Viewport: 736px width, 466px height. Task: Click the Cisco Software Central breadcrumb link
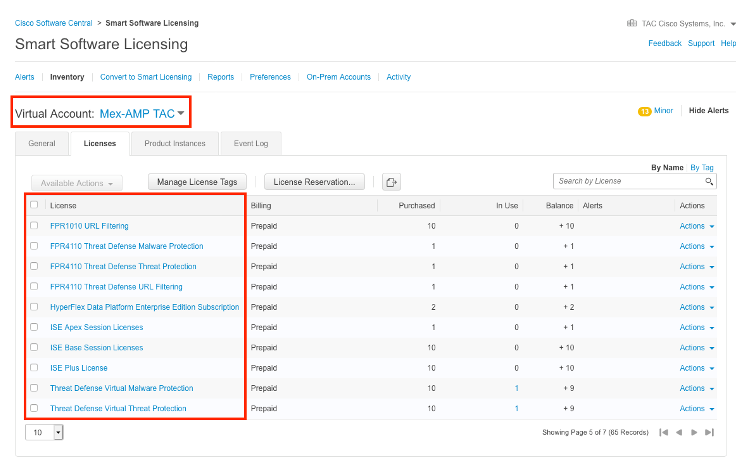tap(54, 23)
